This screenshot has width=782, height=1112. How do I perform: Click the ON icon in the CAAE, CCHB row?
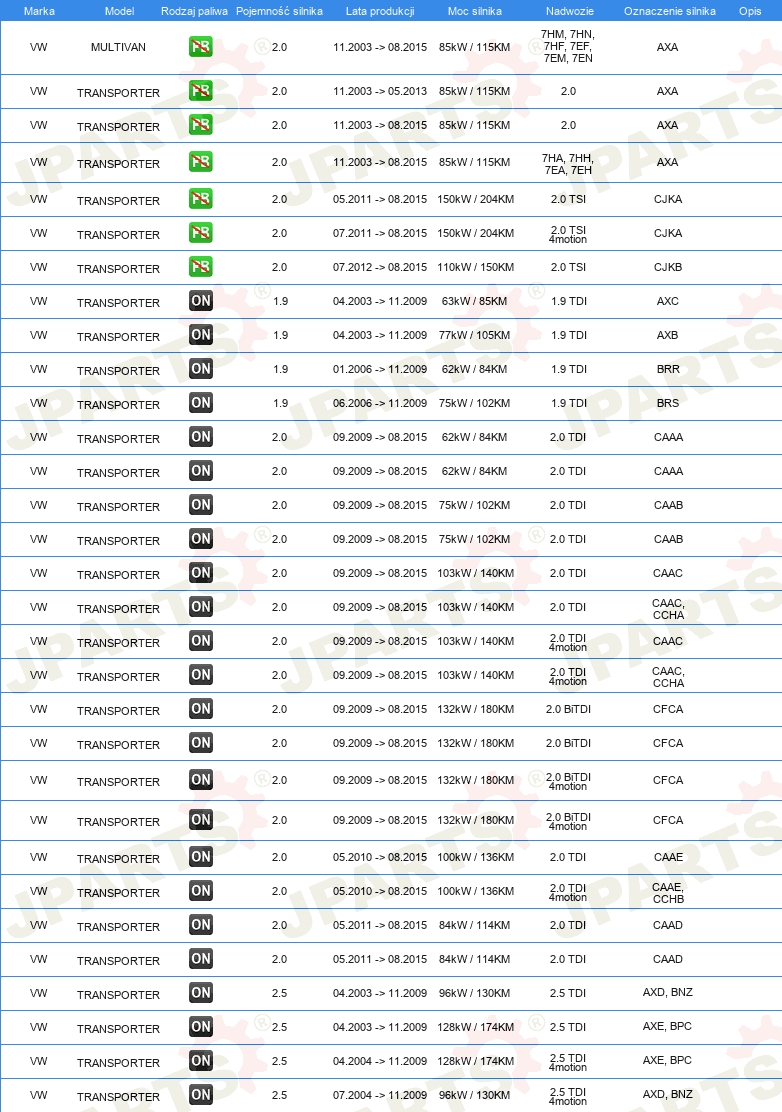coord(201,891)
